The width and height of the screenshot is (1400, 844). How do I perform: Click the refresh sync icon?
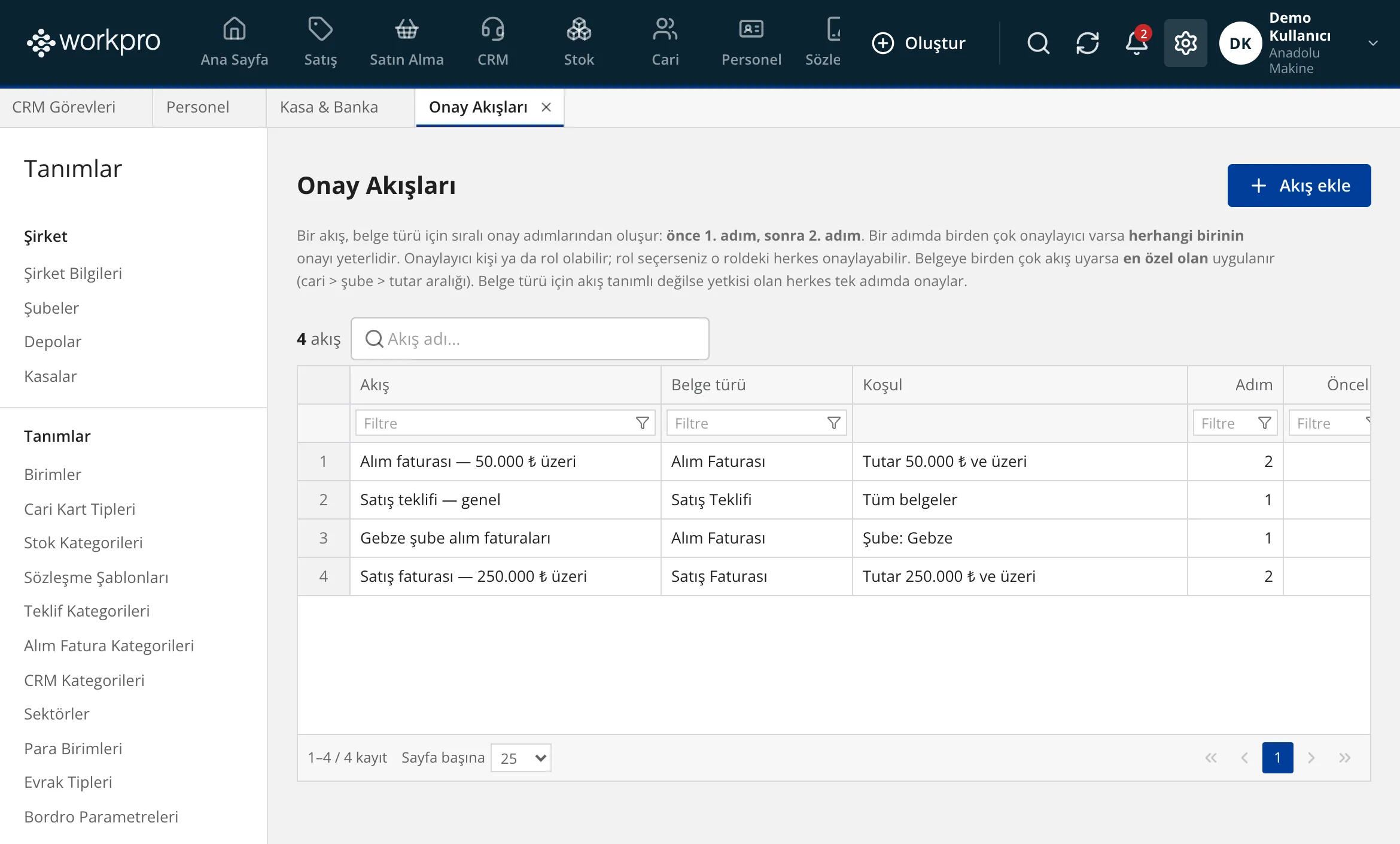pyautogui.click(x=1087, y=43)
